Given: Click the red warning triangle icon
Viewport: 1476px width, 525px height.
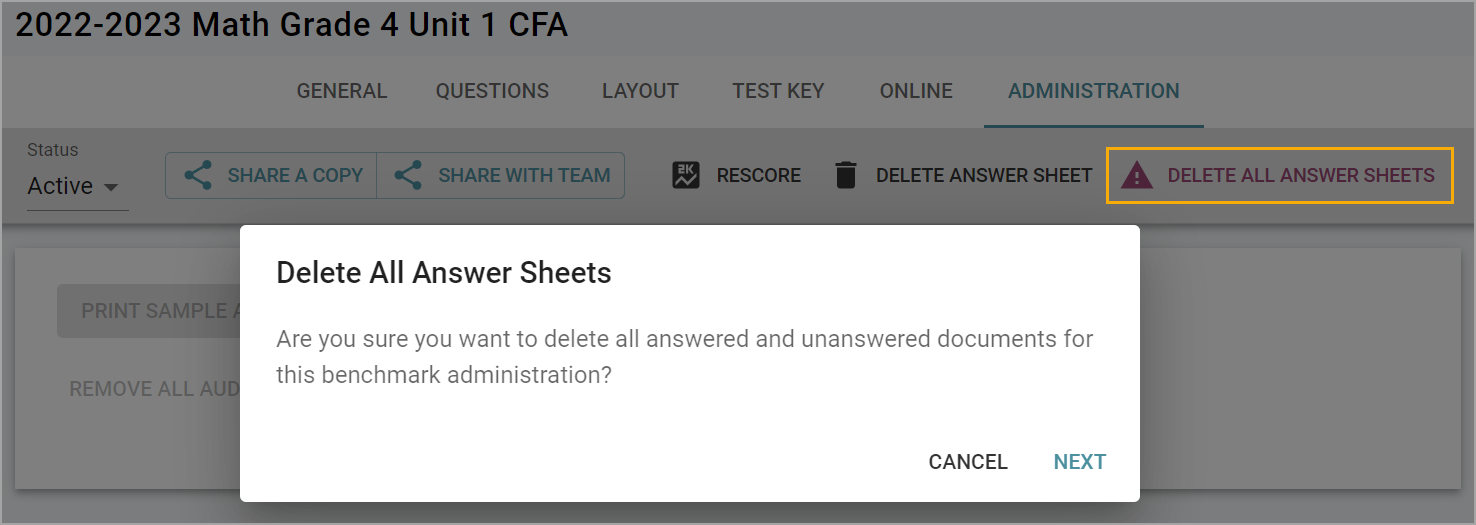Looking at the screenshot, I should [x=1136, y=176].
